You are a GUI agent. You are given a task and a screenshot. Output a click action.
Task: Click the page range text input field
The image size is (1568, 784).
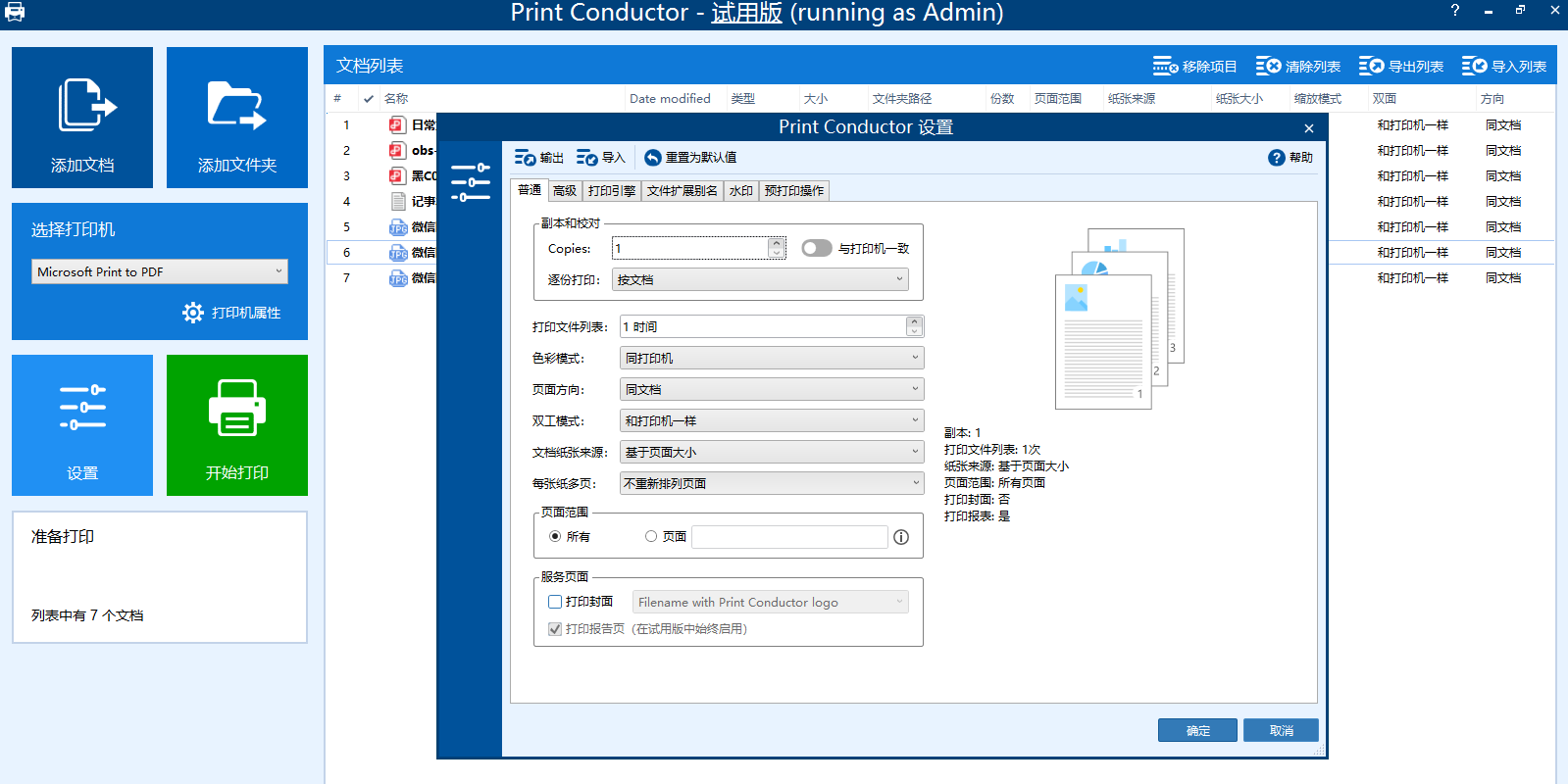789,537
